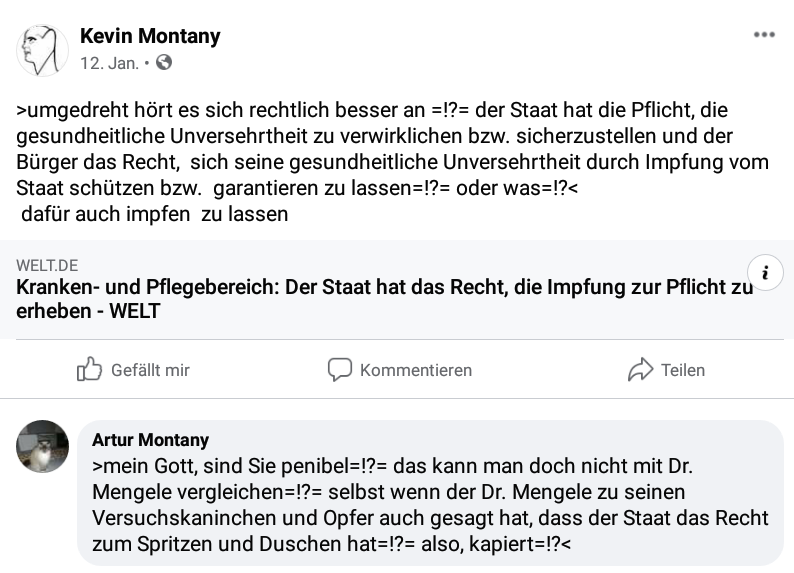This screenshot has width=794, height=573.
Task: Click the Teilen share arrow icon
Action: [641, 370]
